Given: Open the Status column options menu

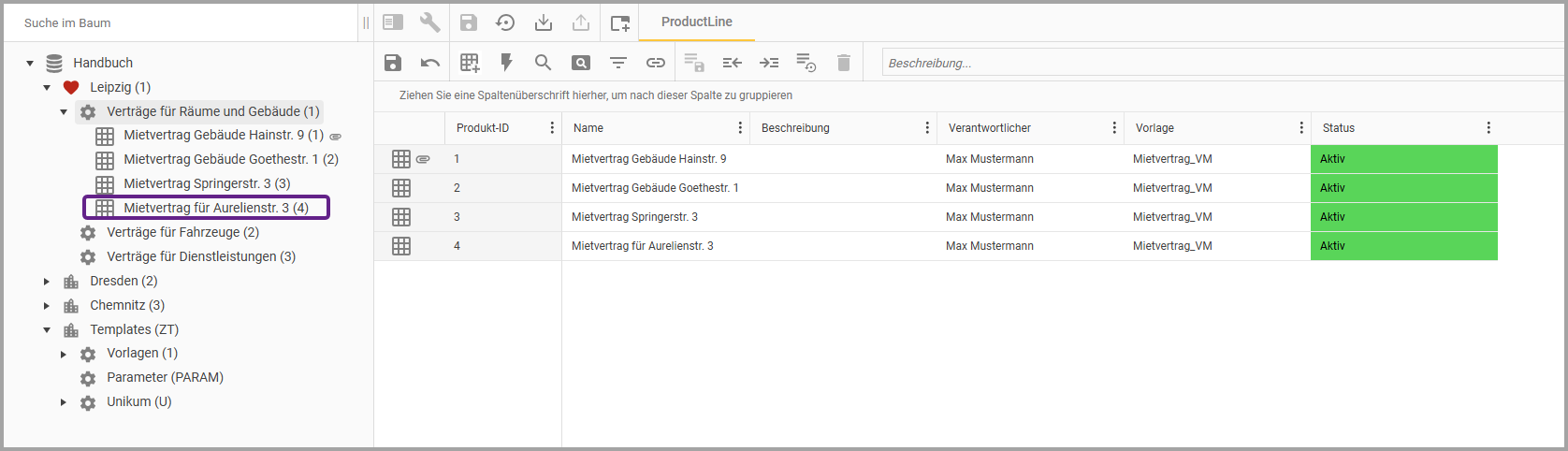Looking at the screenshot, I should point(1488,128).
